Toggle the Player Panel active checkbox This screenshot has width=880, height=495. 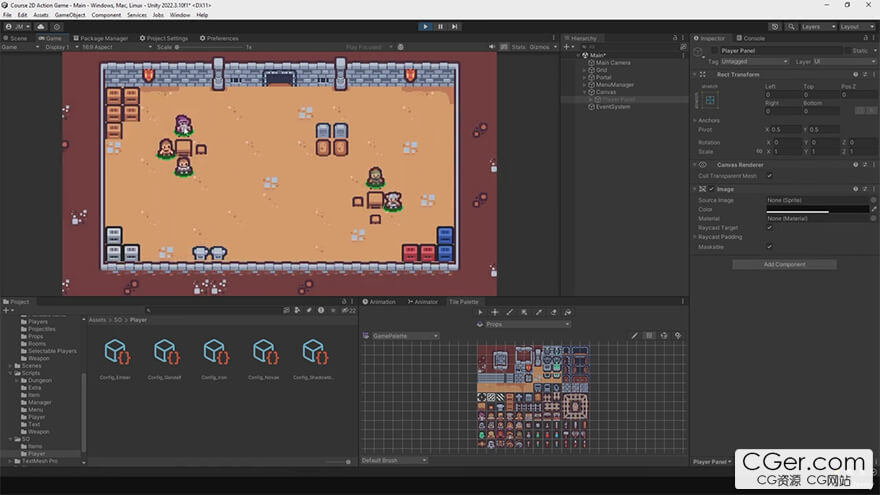point(714,51)
